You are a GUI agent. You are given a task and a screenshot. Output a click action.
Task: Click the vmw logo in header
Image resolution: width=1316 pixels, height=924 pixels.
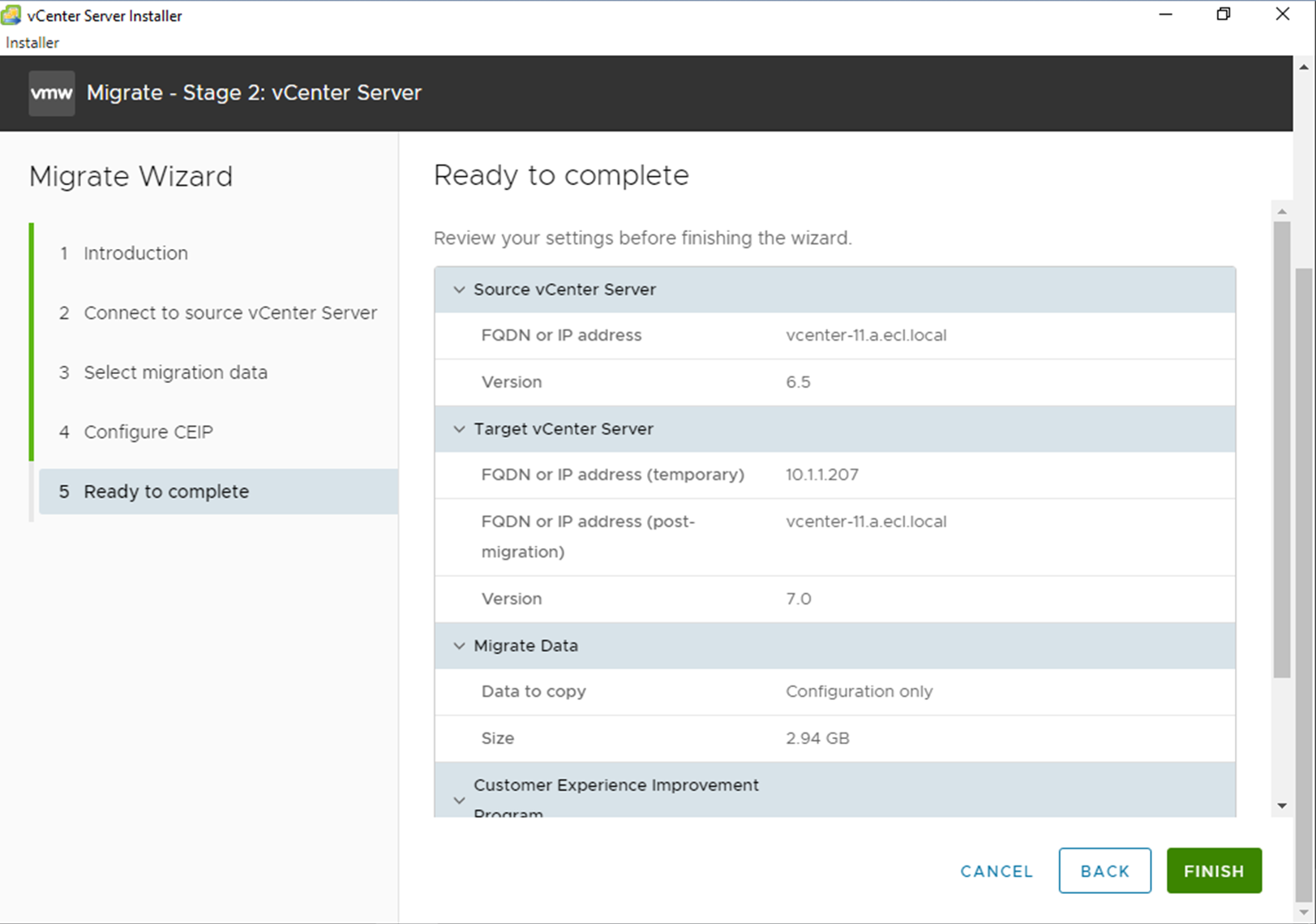point(52,93)
